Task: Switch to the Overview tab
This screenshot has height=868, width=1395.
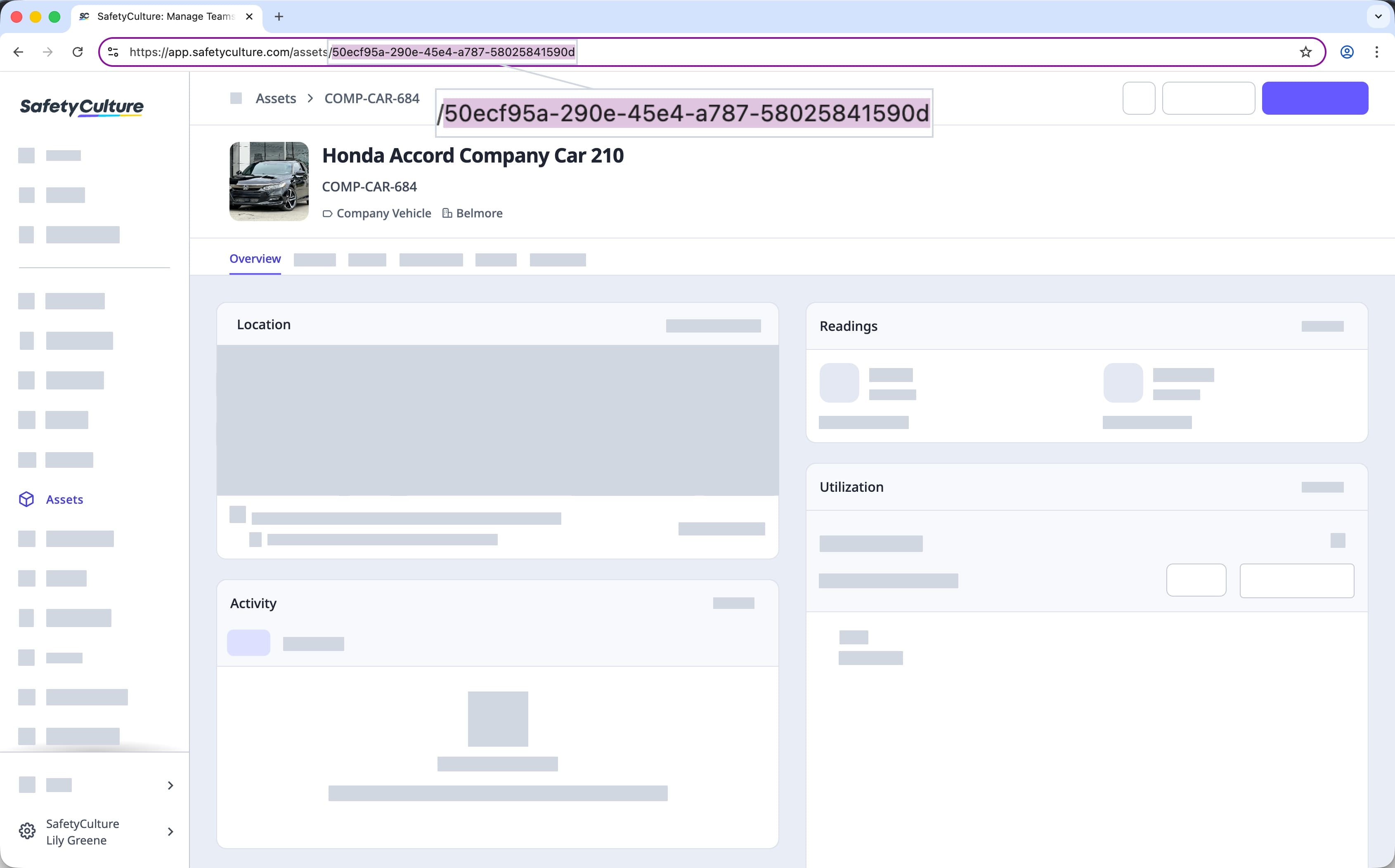Action: [254, 258]
